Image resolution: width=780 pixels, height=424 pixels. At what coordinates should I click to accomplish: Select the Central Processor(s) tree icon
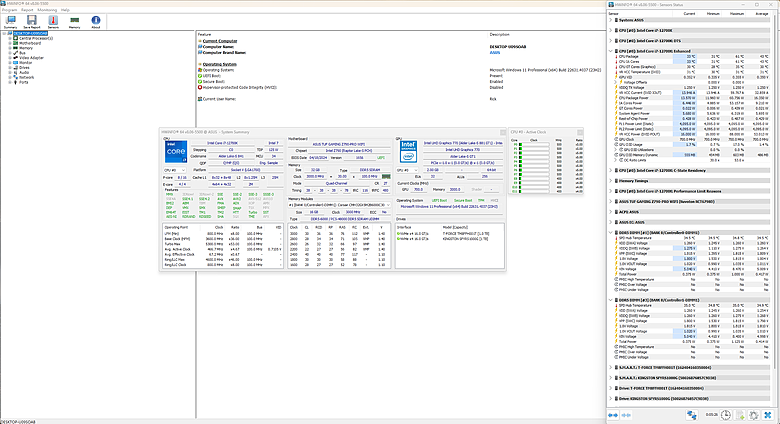point(16,38)
